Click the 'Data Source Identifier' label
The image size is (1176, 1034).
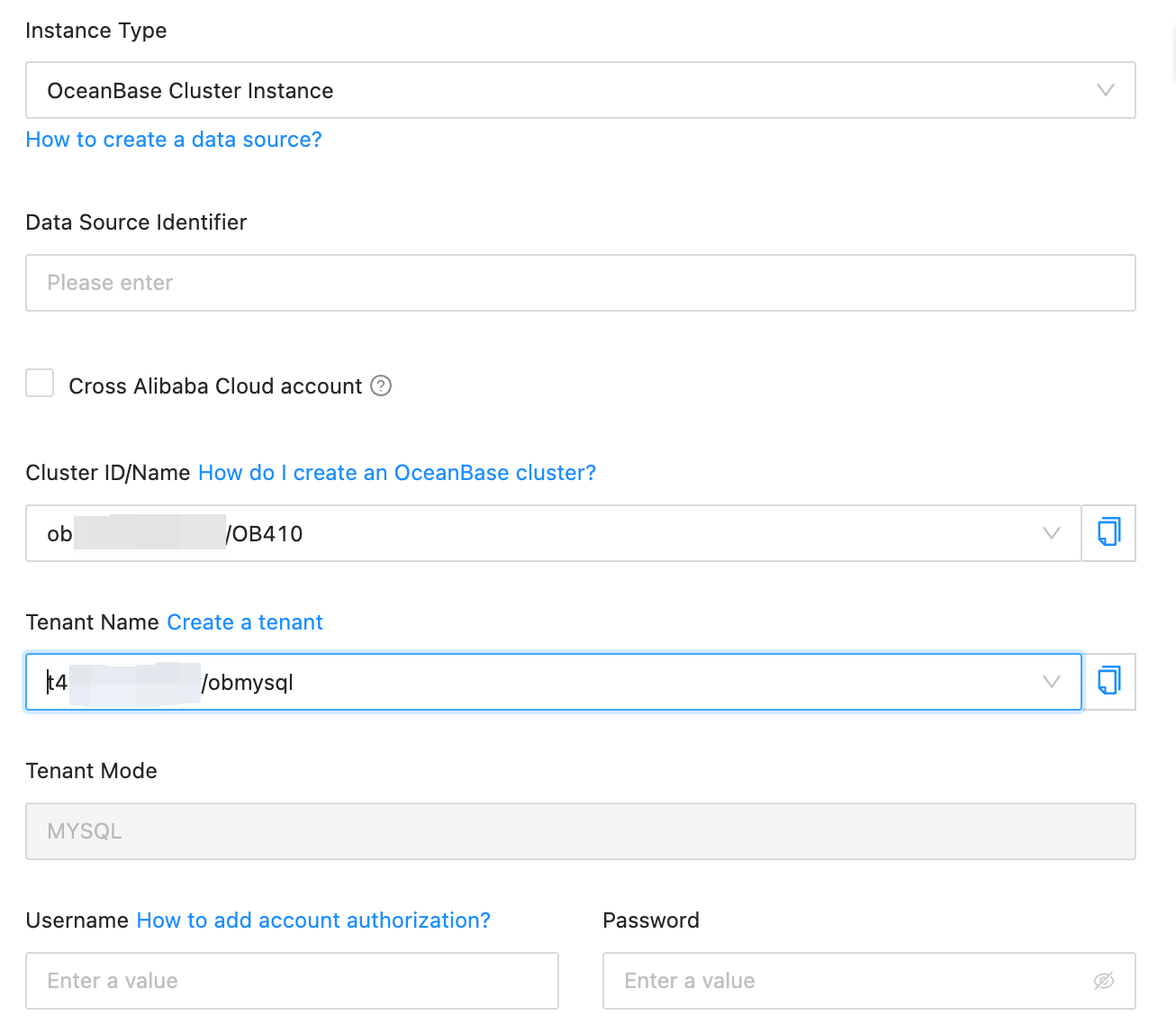136,222
